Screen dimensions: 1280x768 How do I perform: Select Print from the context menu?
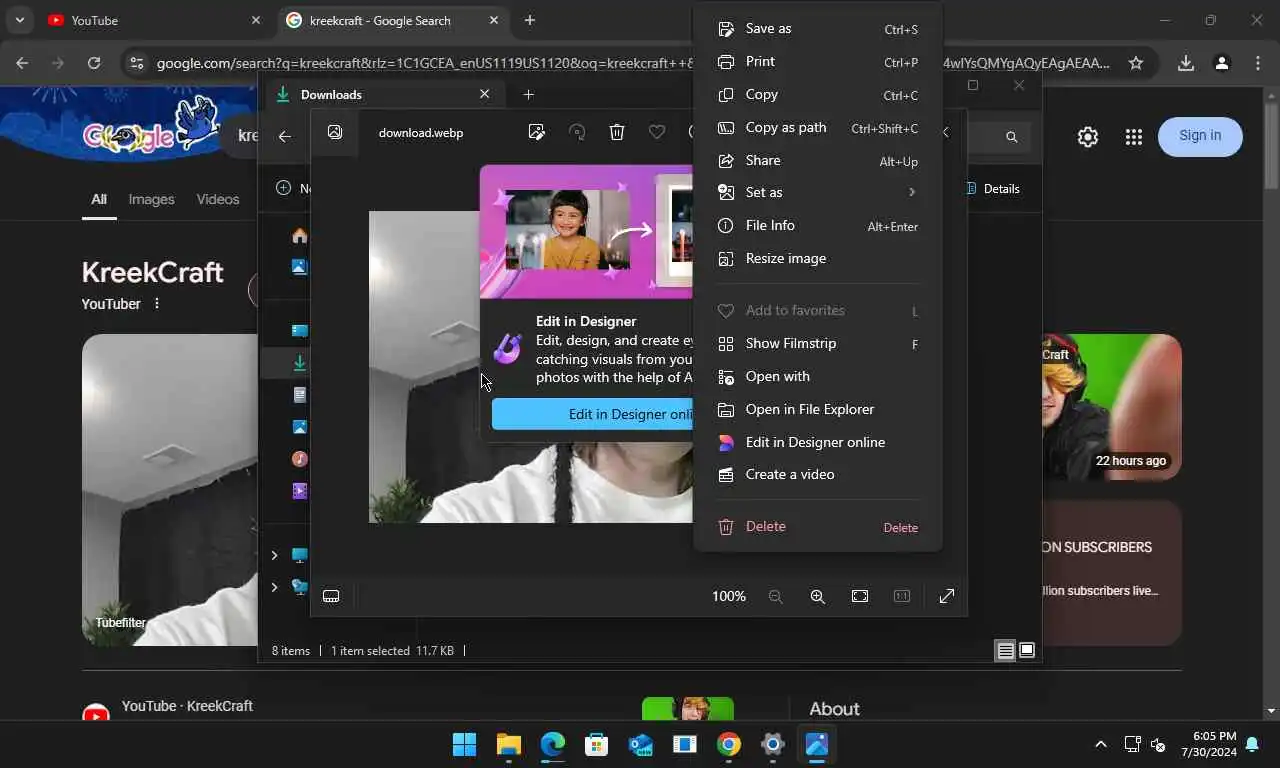(x=817, y=62)
